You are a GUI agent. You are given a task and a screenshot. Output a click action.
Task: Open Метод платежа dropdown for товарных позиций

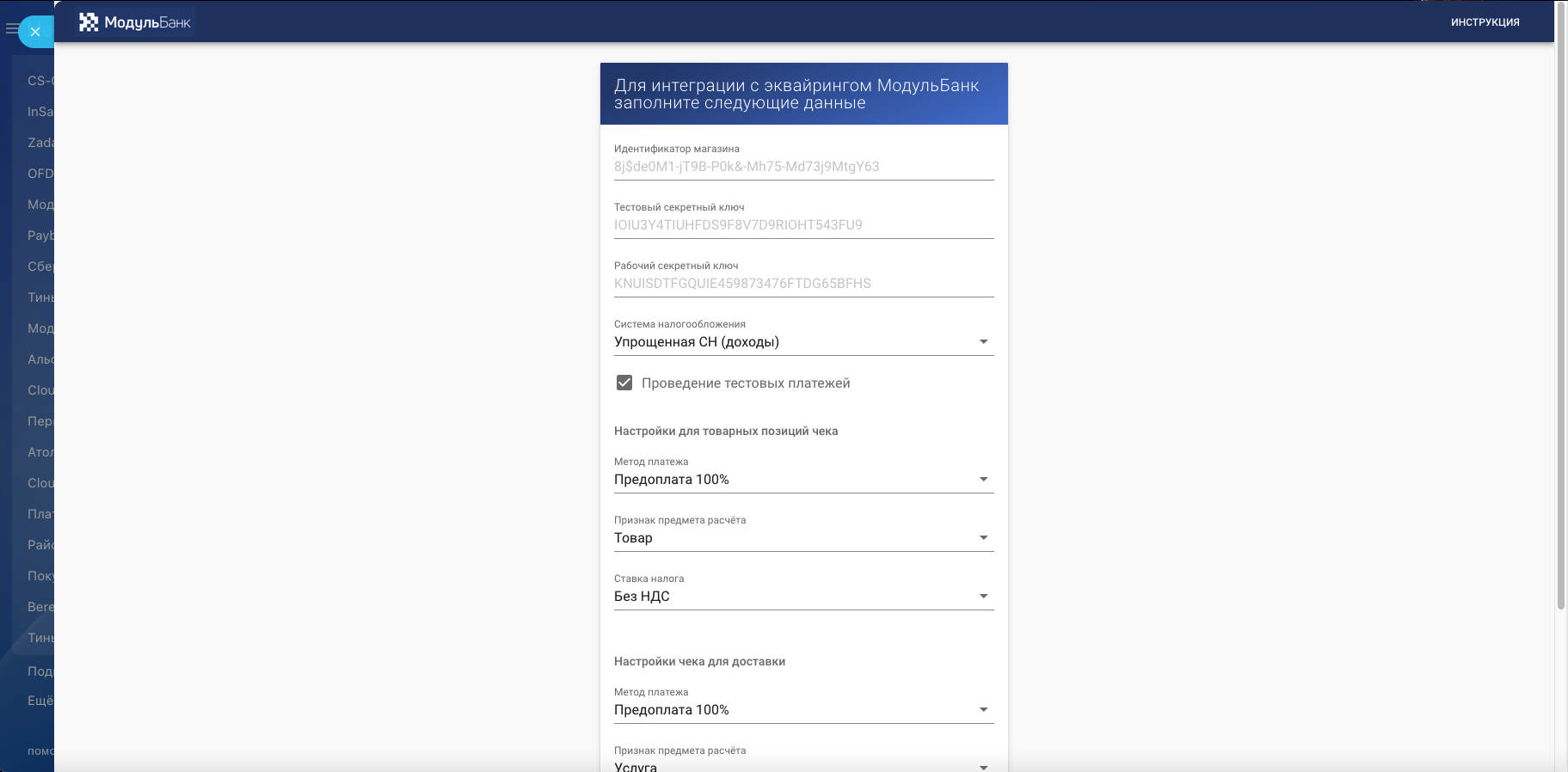pos(803,480)
